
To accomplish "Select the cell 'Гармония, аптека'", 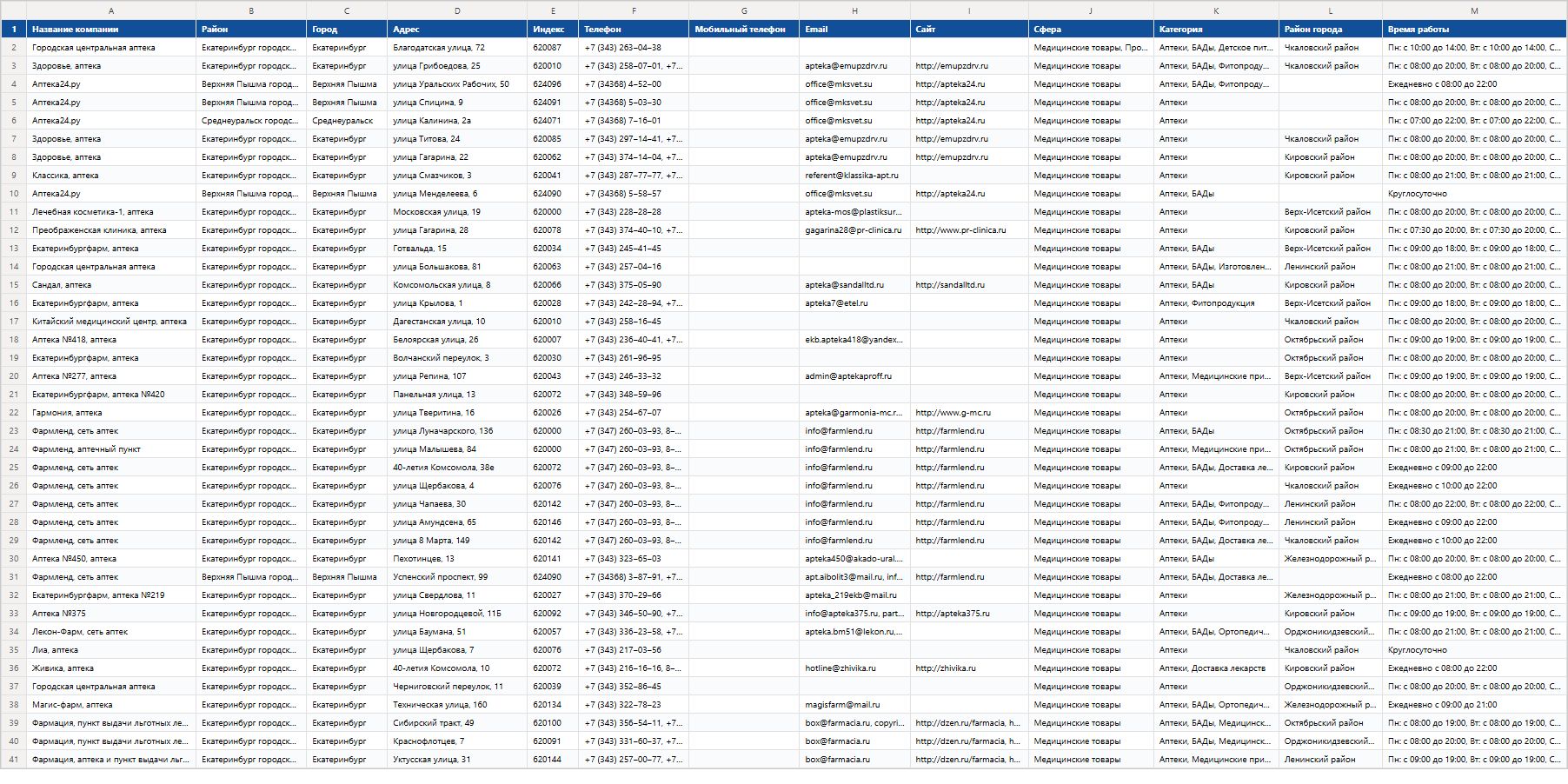I will click(x=111, y=413).
